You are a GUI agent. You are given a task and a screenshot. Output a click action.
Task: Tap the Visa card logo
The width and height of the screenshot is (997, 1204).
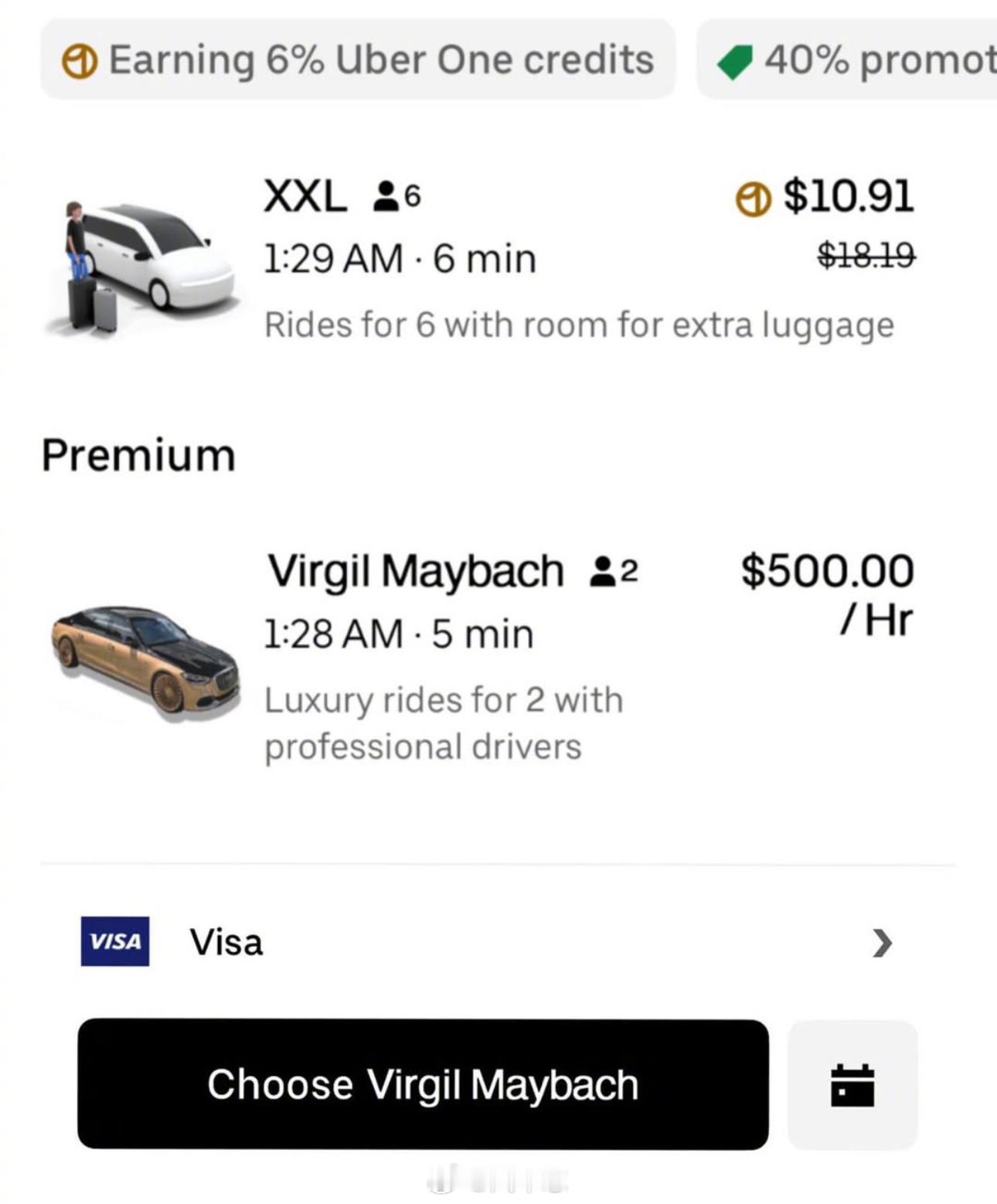(115, 940)
